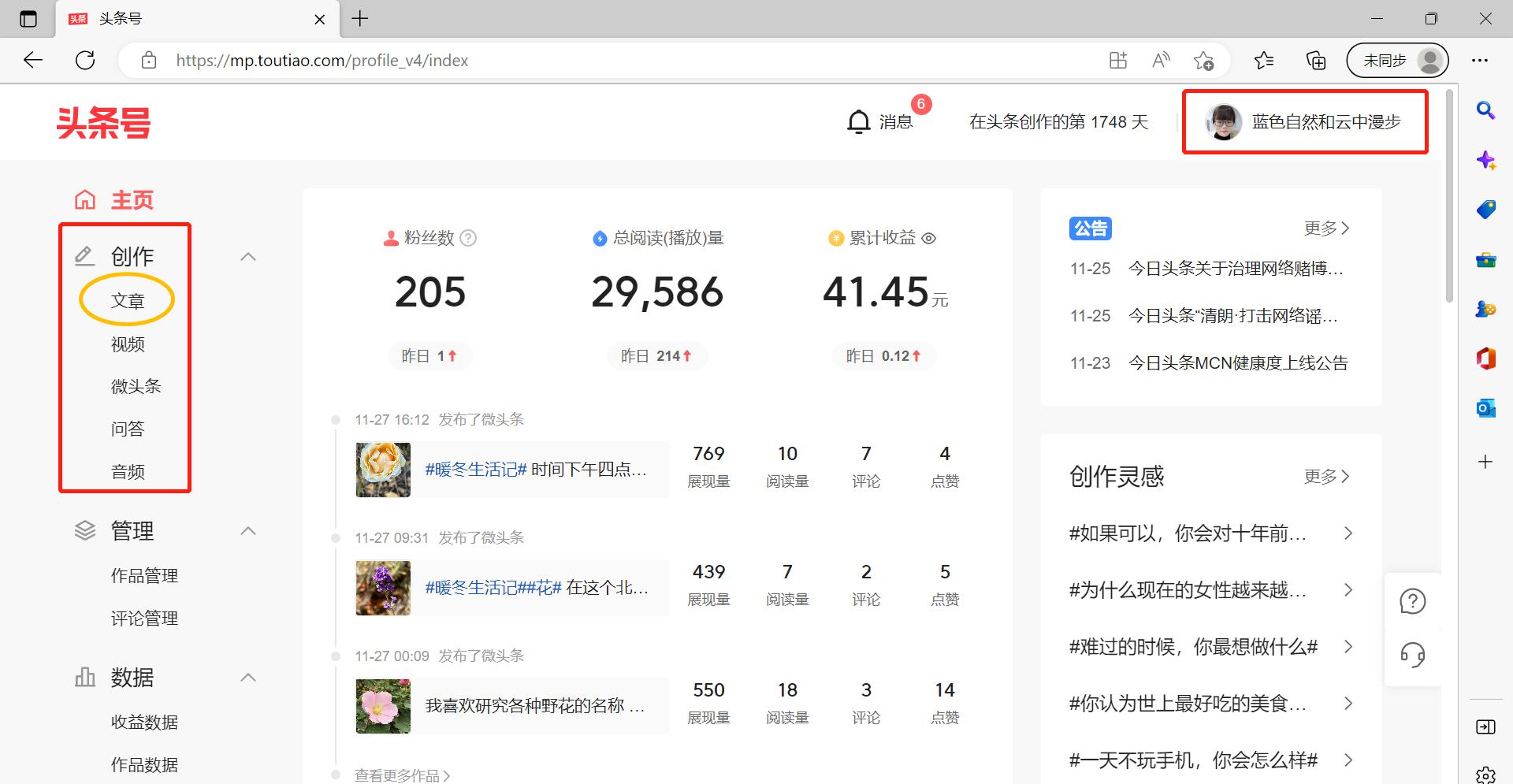
Task: Hide 累计收益 amount using the eye icon
Action: (930, 238)
